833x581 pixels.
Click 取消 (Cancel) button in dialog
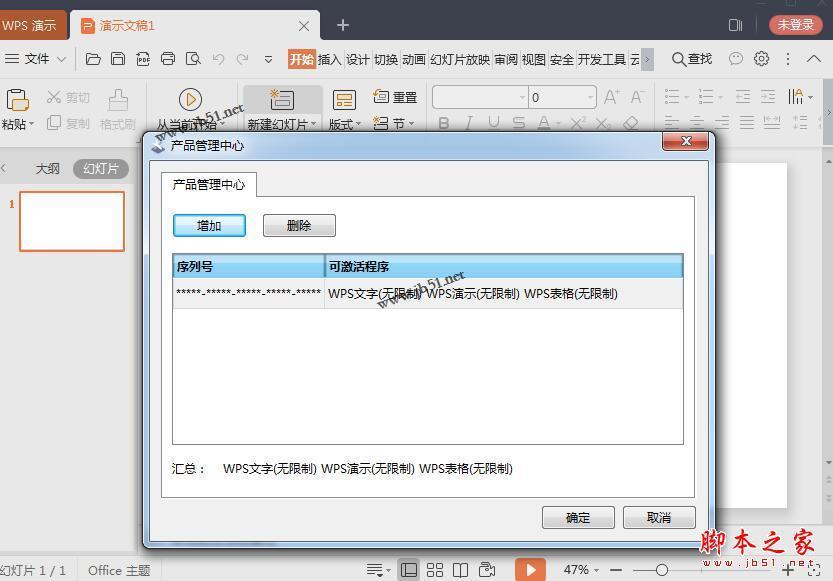[x=659, y=517]
